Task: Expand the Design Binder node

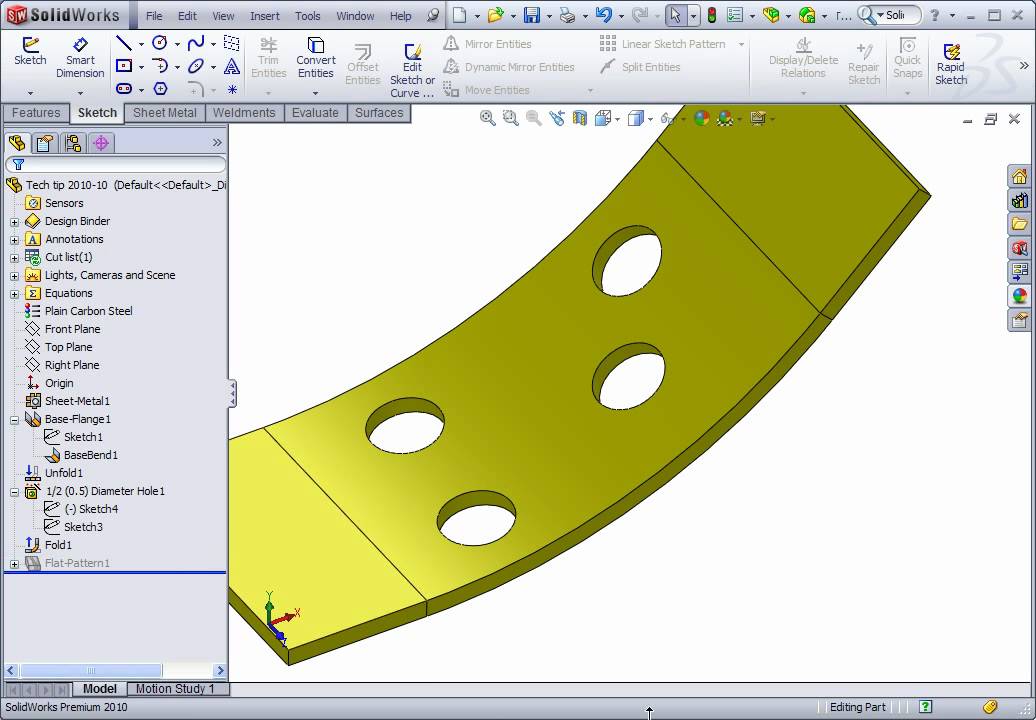Action: coord(15,222)
